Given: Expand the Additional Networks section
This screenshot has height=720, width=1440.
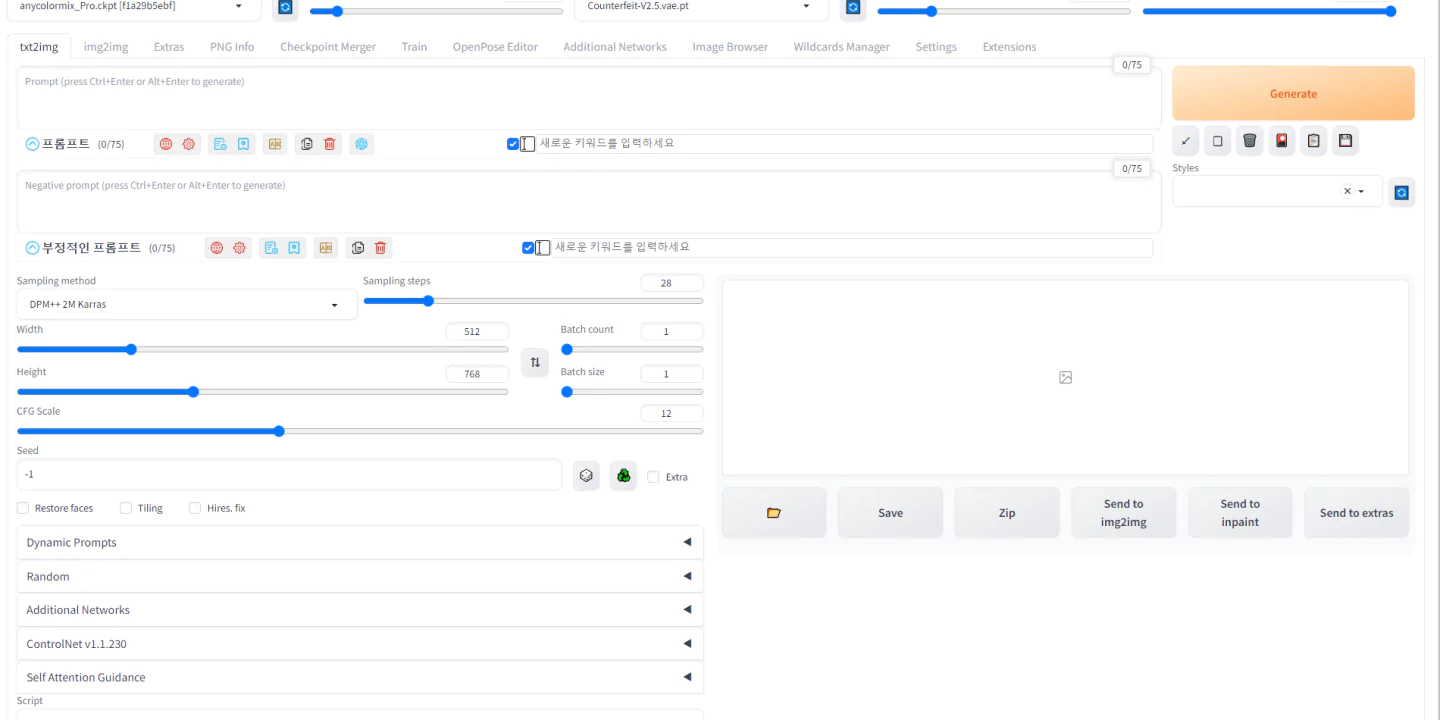Looking at the screenshot, I should tap(360, 610).
